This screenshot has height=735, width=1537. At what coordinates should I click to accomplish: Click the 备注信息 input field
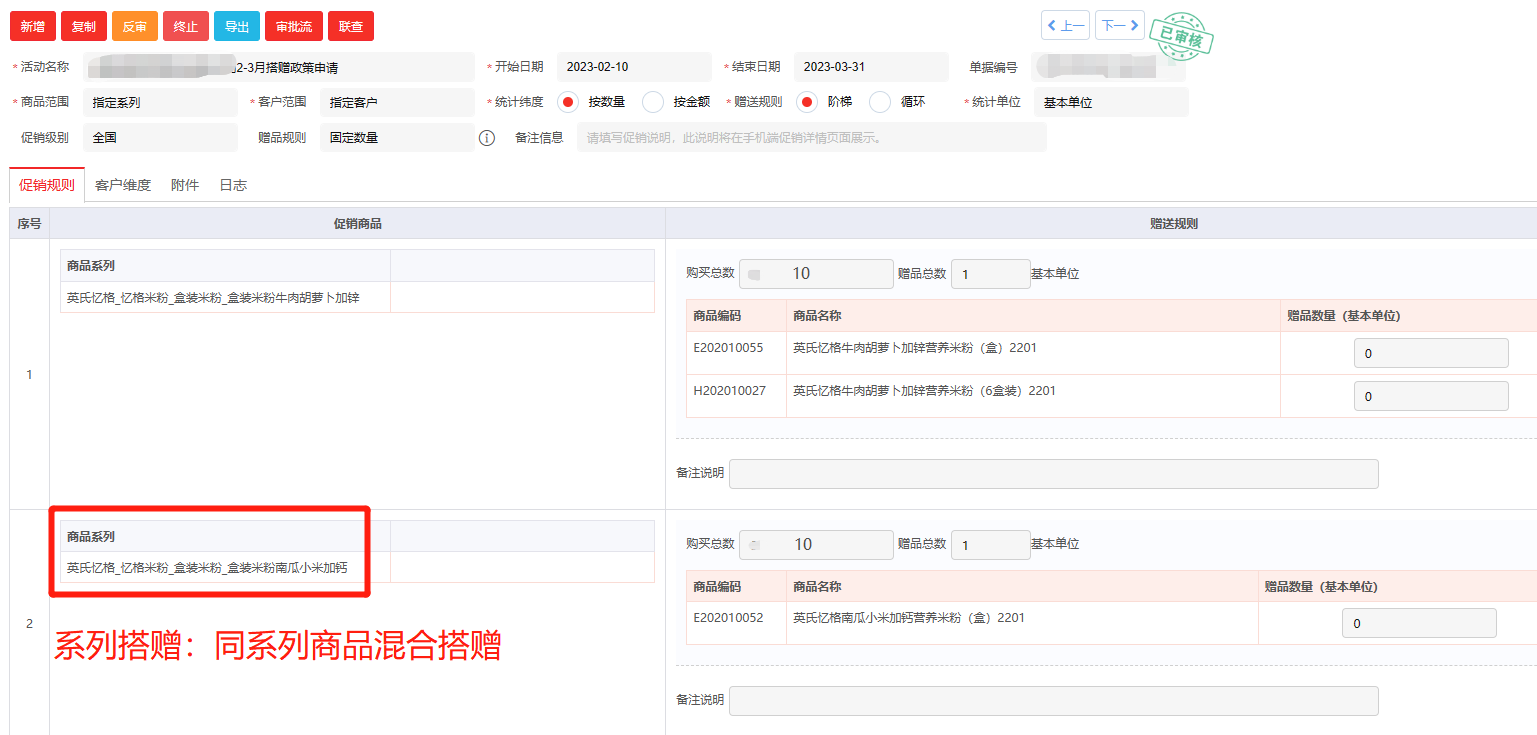pos(810,138)
